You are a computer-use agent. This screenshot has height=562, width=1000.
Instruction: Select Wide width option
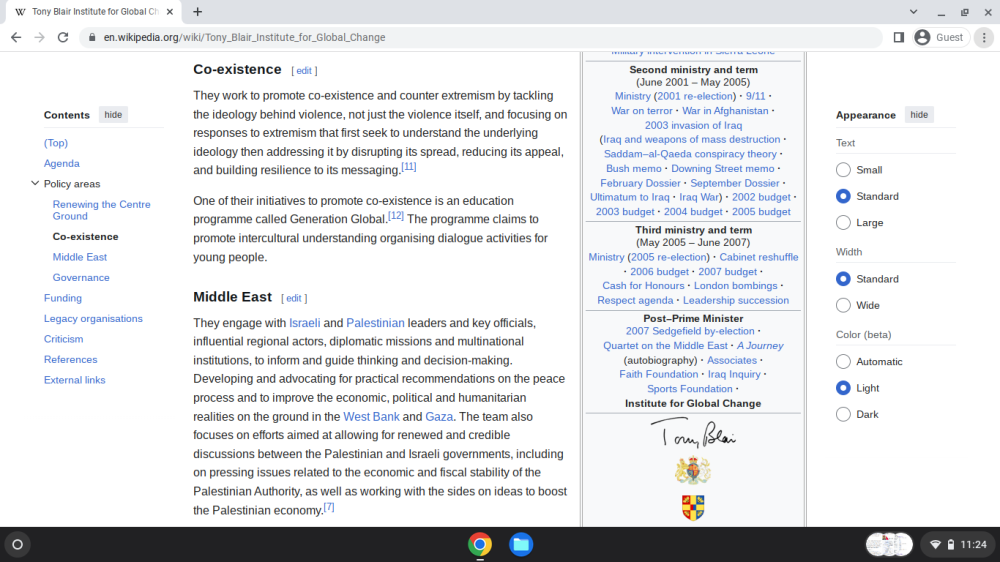[843, 305]
